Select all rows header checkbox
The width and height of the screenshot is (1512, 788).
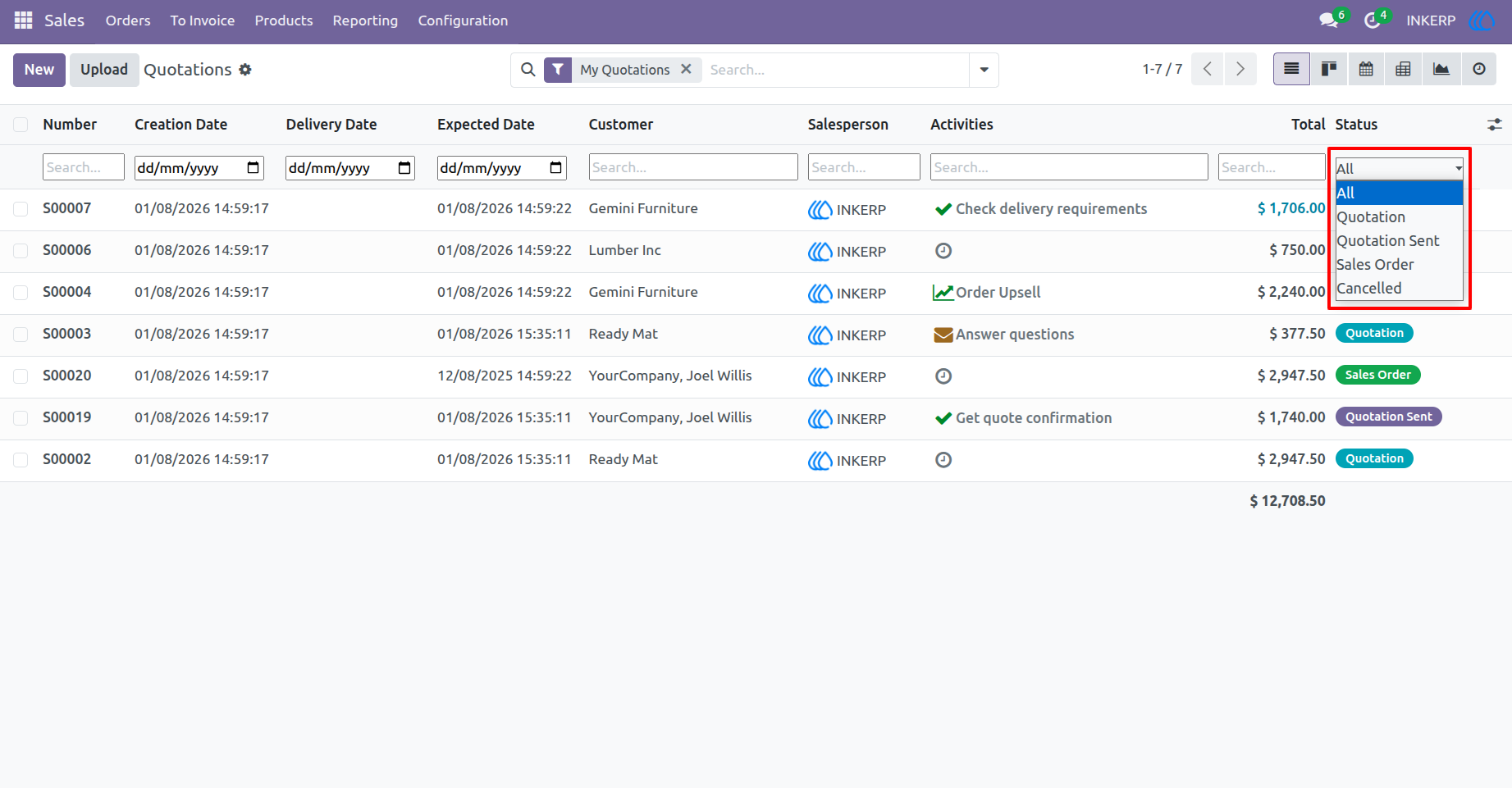point(21,125)
